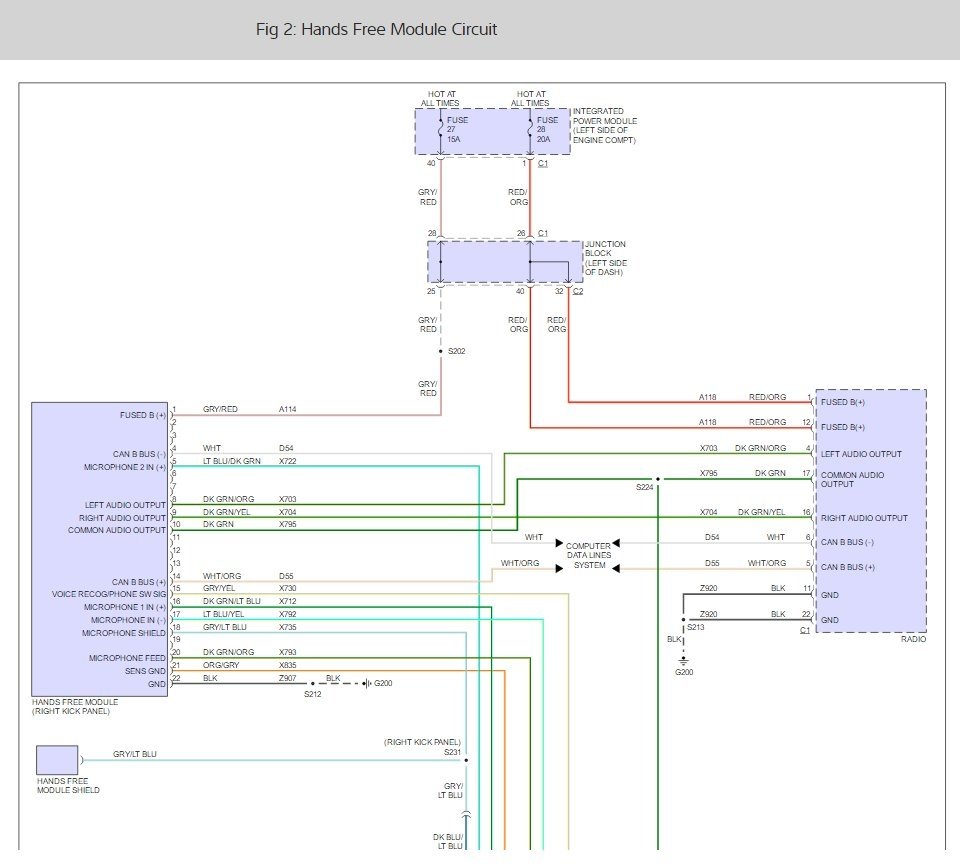Click CAN B BUS (-) in the Hands Free Module
This screenshot has width=960, height=868.
[139, 454]
